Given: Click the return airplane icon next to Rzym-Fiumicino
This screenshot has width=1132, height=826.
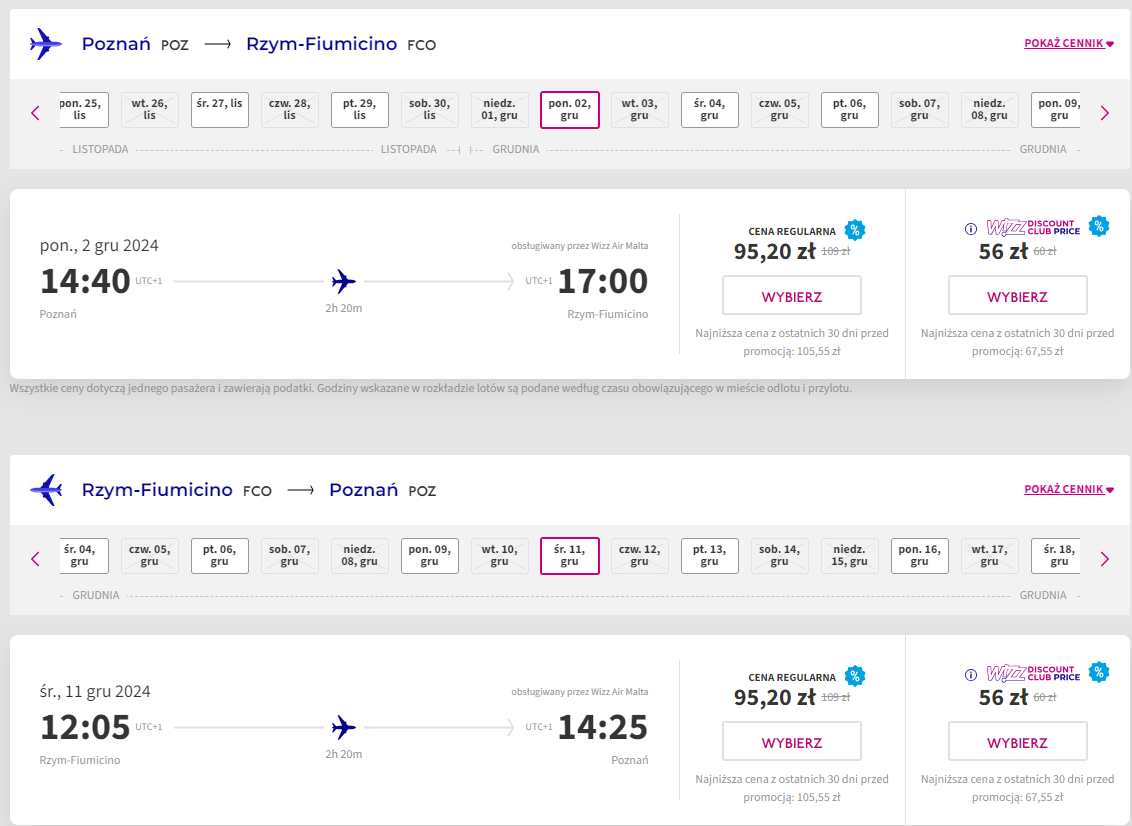Looking at the screenshot, I should tap(45, 490).
